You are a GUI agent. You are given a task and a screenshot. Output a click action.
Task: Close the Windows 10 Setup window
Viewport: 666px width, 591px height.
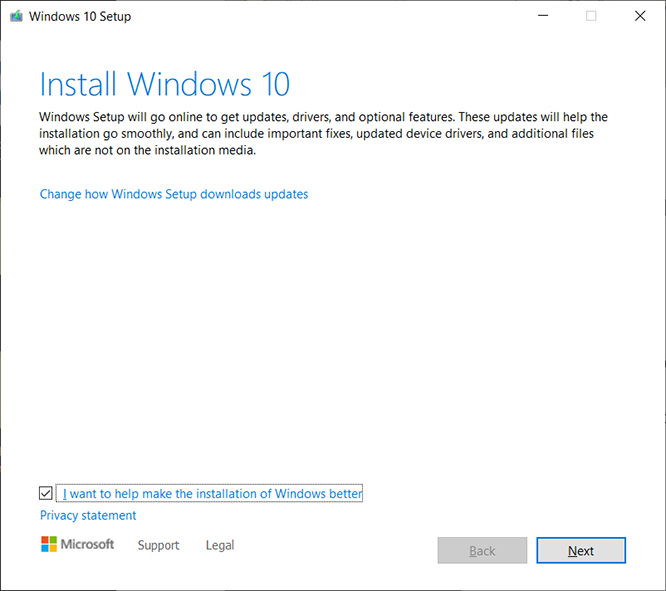(640, 16)
